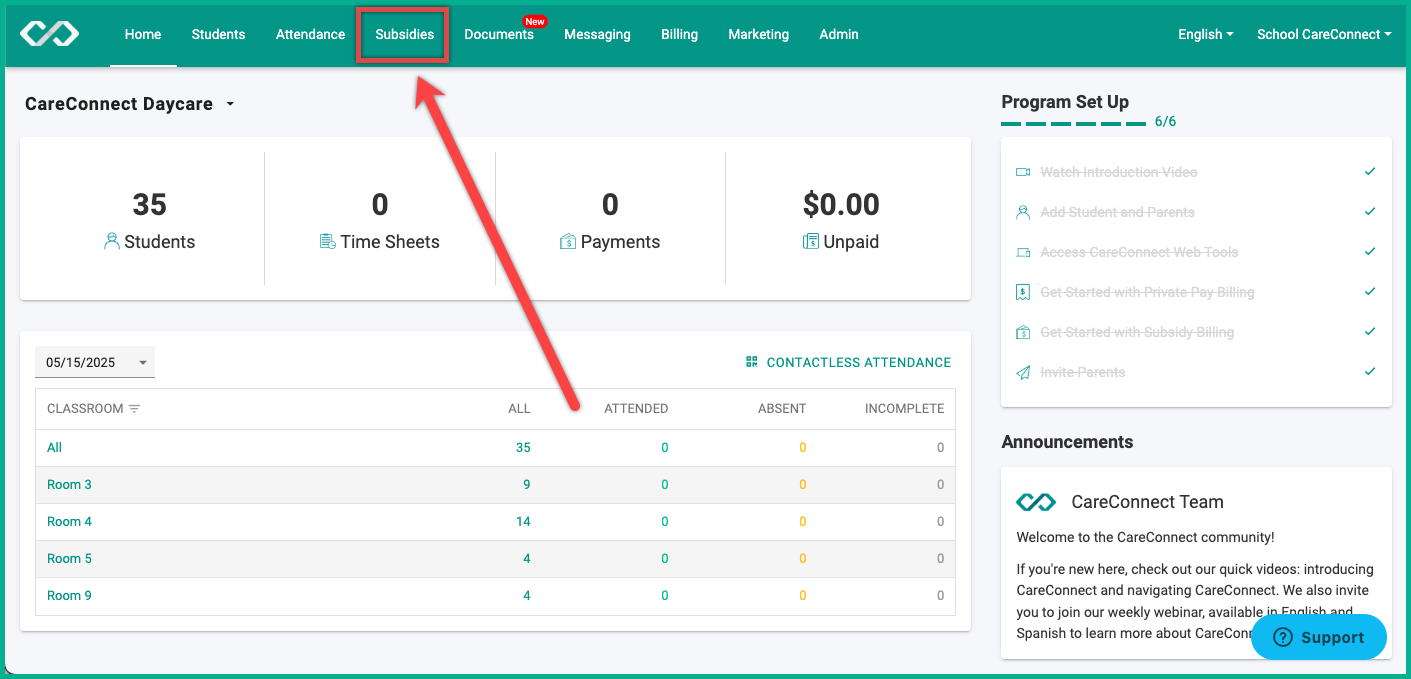1411x679 pixels.
Task: Click the ABSENT column header
Action: click(782, 409)
